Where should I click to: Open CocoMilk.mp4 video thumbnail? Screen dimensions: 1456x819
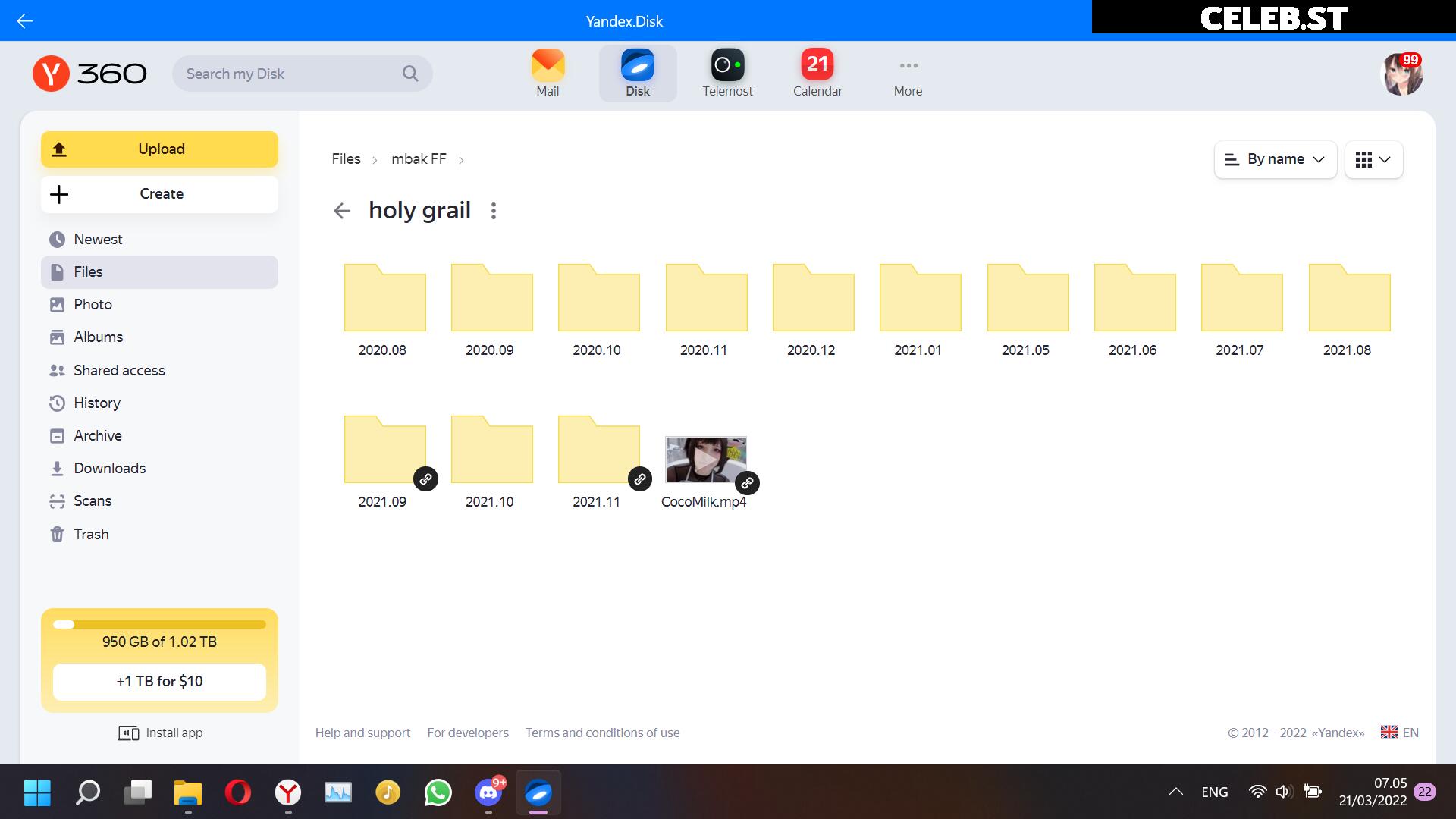pos(706,460)
